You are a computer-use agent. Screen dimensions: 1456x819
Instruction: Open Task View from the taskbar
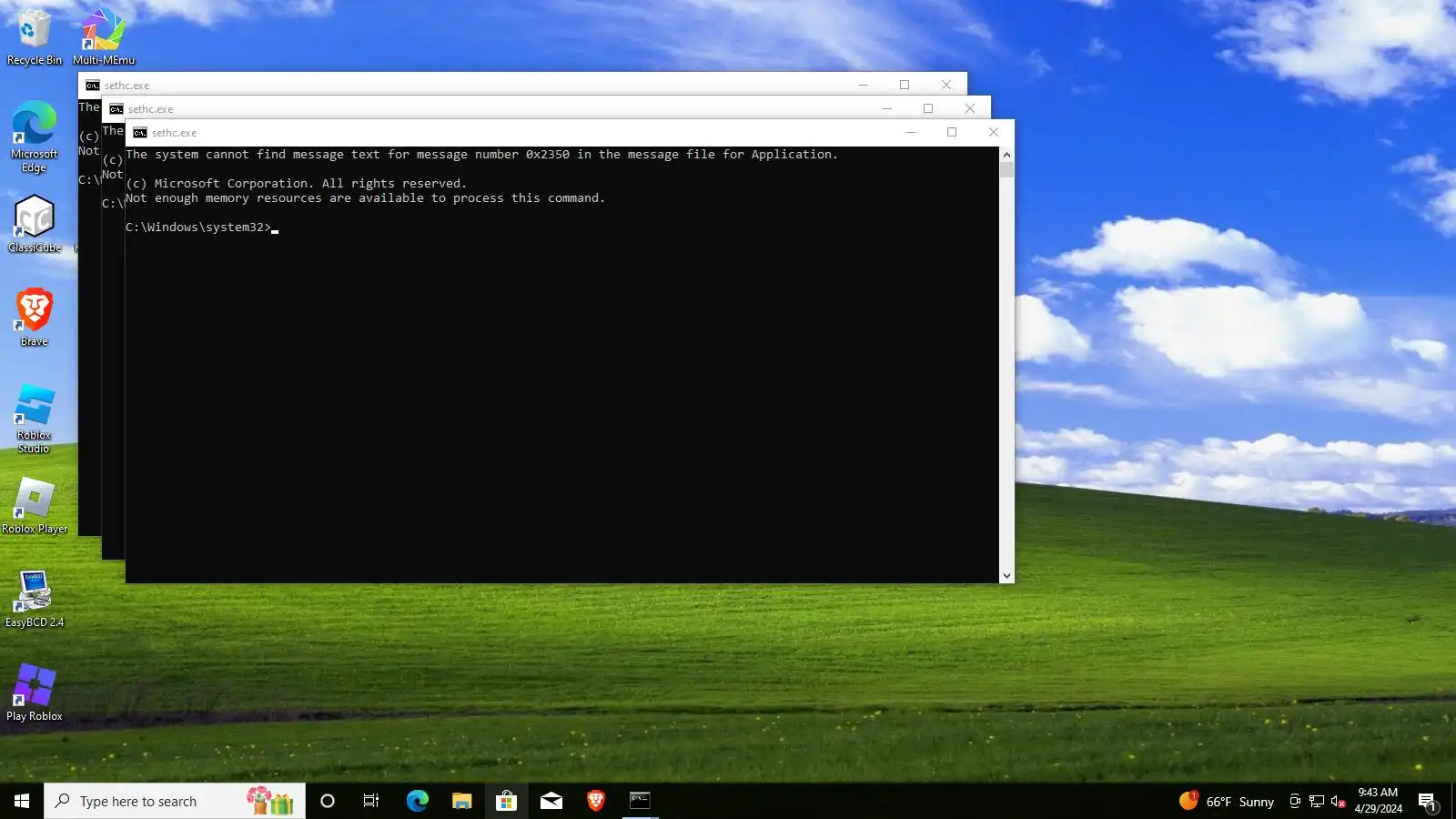371,801
